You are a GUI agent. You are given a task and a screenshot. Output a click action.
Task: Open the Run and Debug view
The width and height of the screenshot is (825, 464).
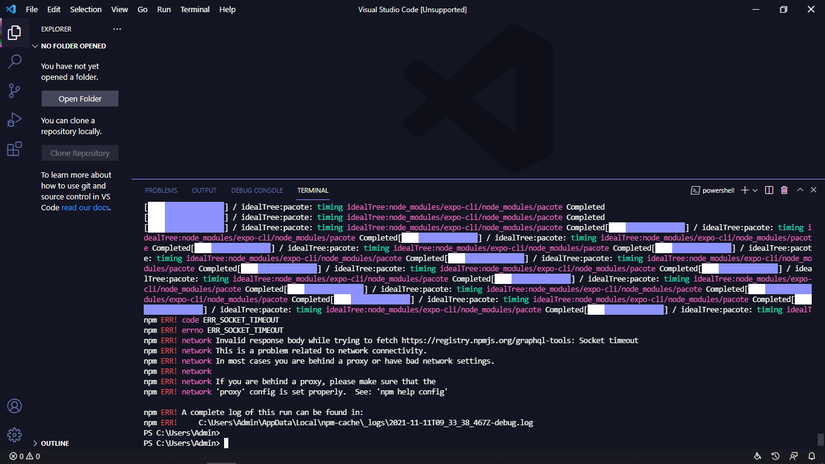[x=14, y=120]
